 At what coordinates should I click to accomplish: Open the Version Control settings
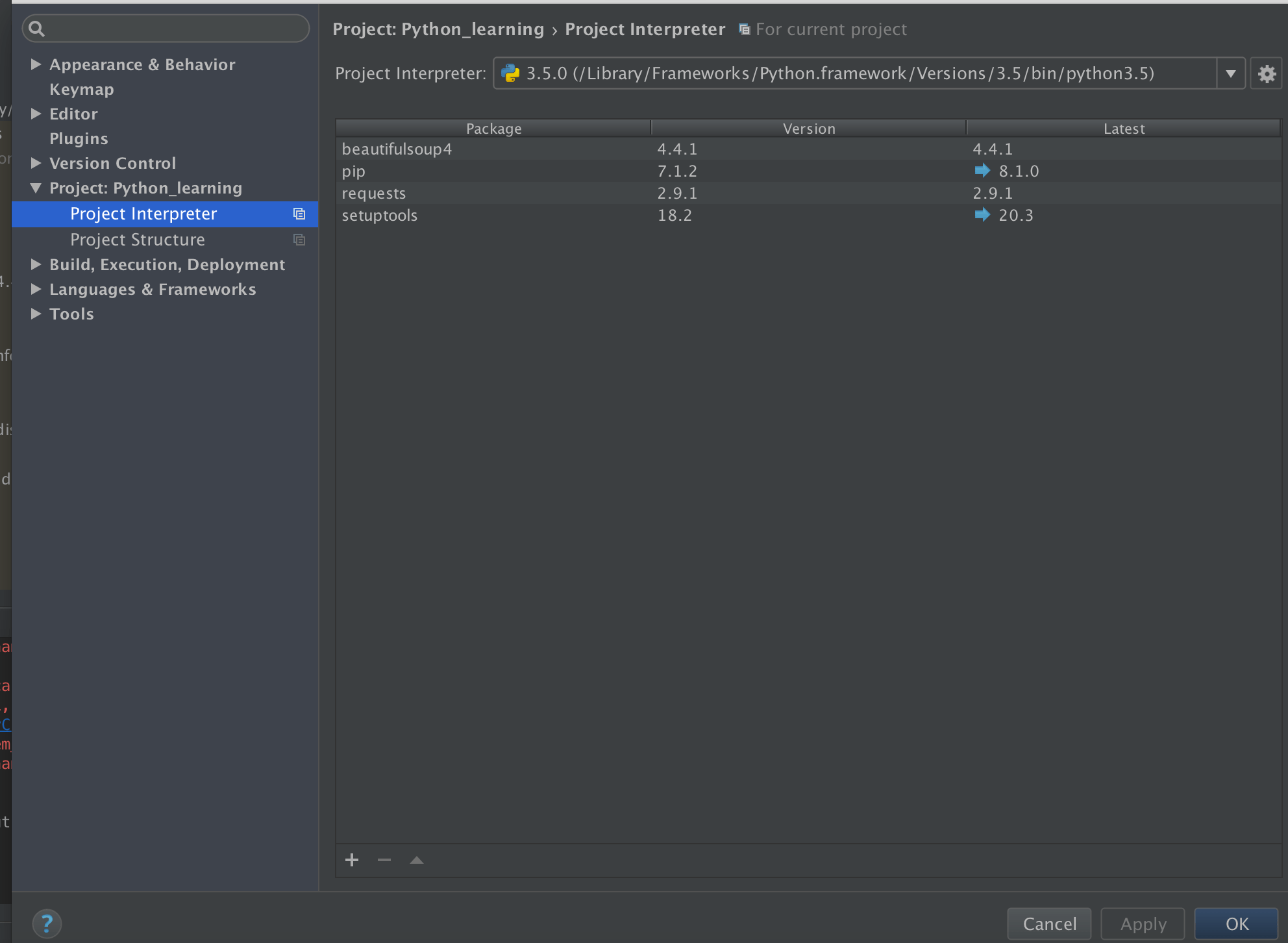(113, 163)
